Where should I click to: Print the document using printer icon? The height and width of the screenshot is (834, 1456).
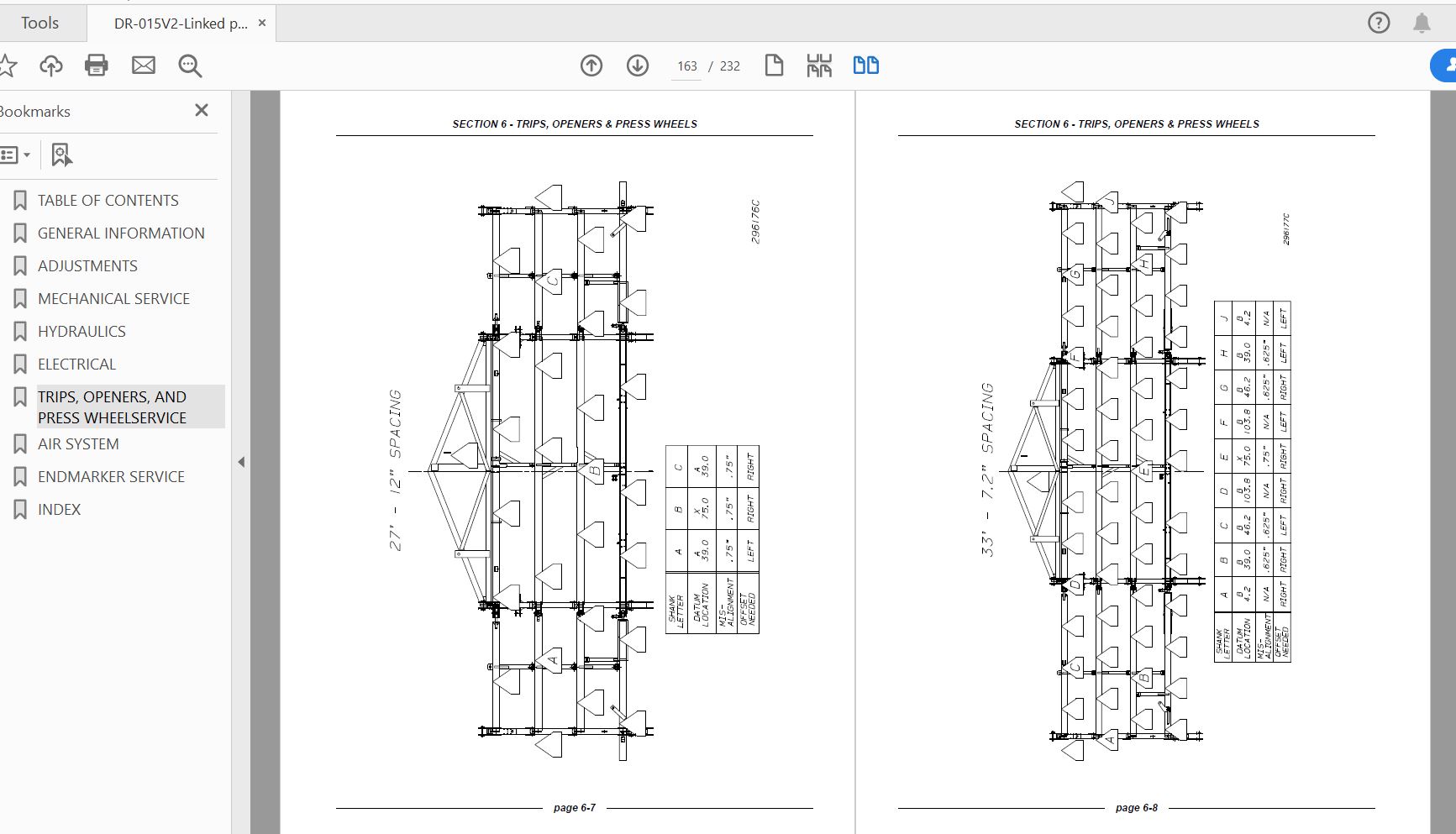[x=97, y=66]
